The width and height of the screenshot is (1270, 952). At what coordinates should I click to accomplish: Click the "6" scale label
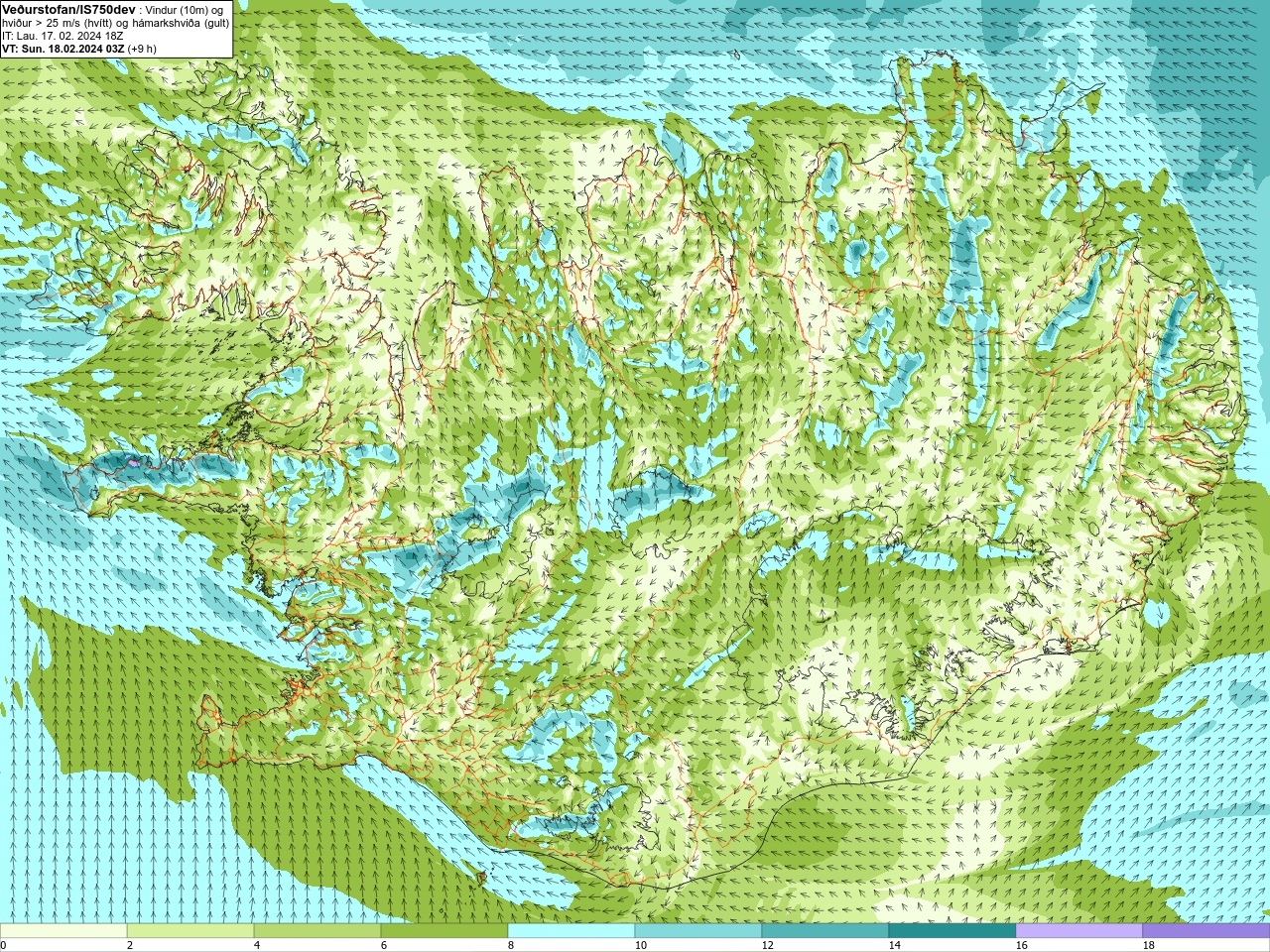384,945
